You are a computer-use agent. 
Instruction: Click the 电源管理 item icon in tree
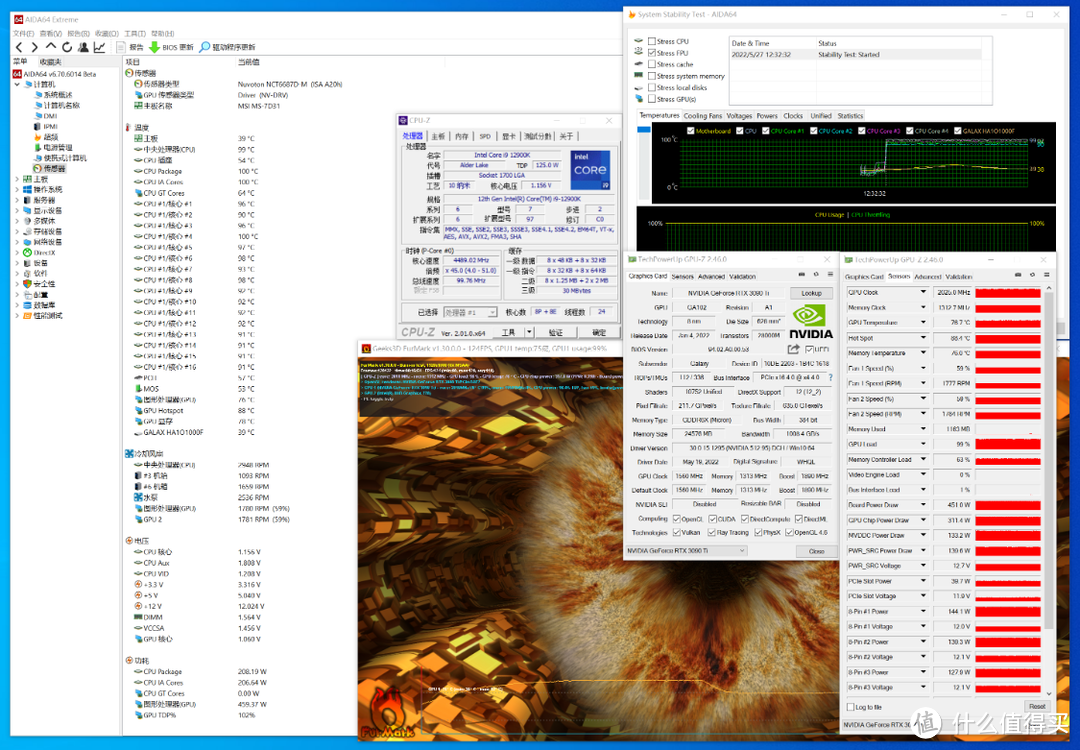point(38,147)
